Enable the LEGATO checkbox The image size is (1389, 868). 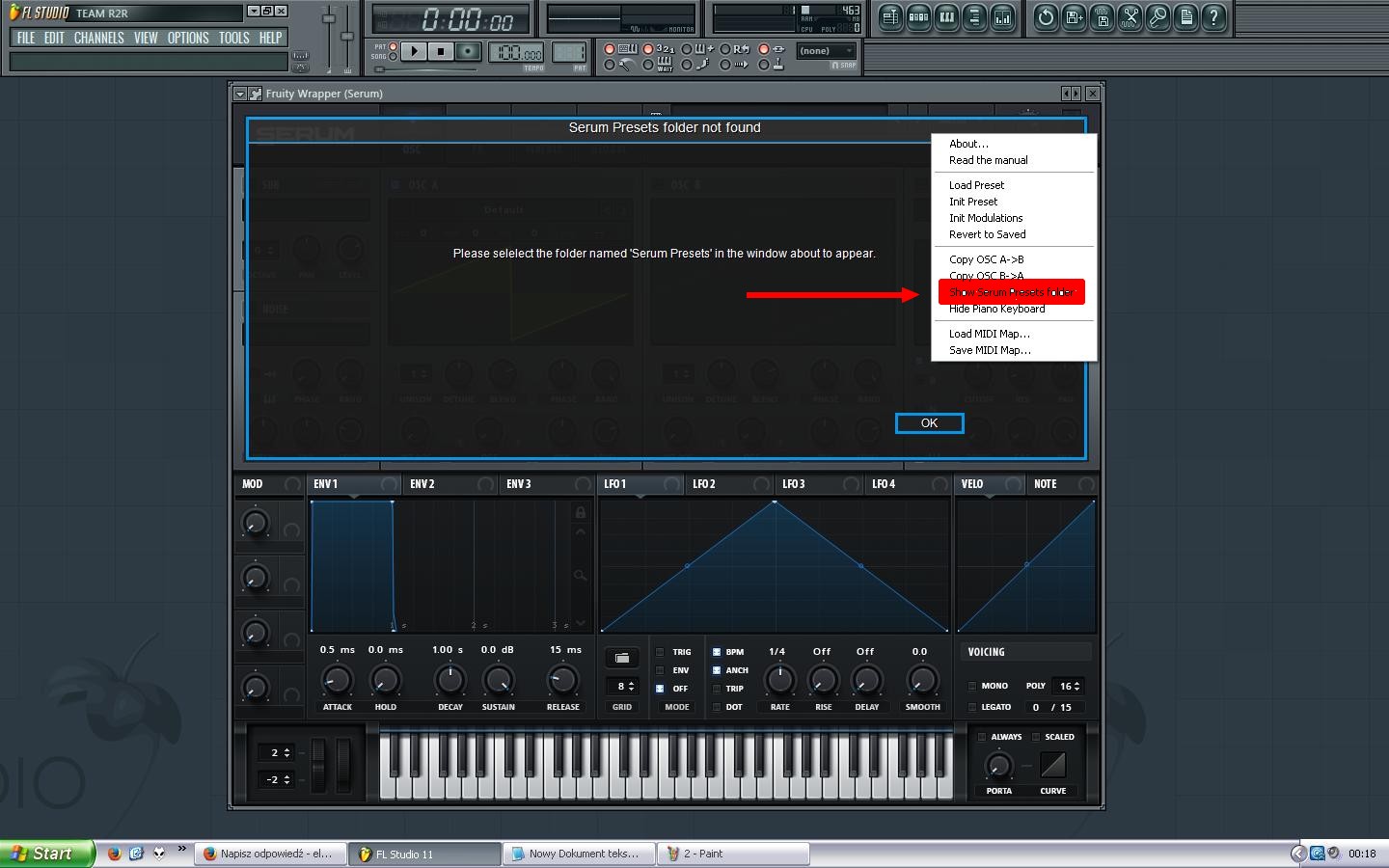pos(972,707)
